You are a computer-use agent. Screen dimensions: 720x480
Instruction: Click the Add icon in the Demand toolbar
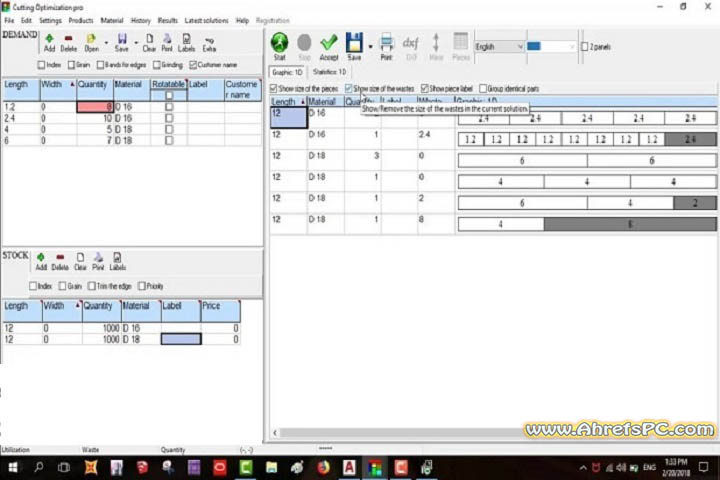click(x=49, y=39)
